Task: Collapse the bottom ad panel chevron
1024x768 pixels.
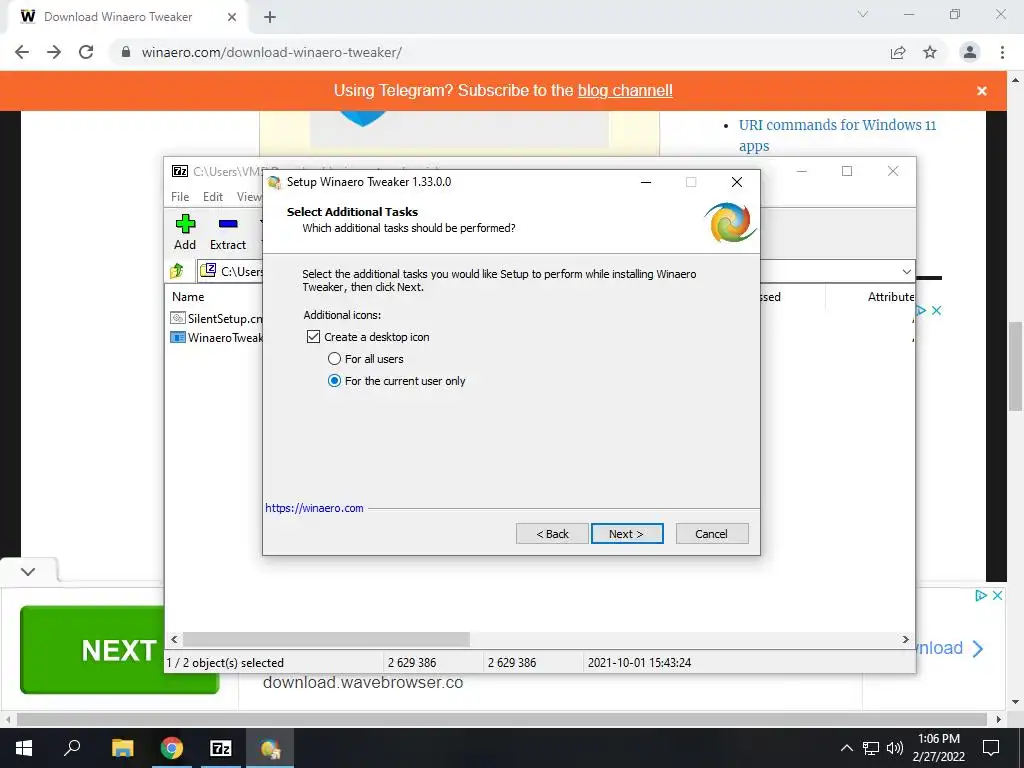Action: pyautogui.click(x=28, y=571)
